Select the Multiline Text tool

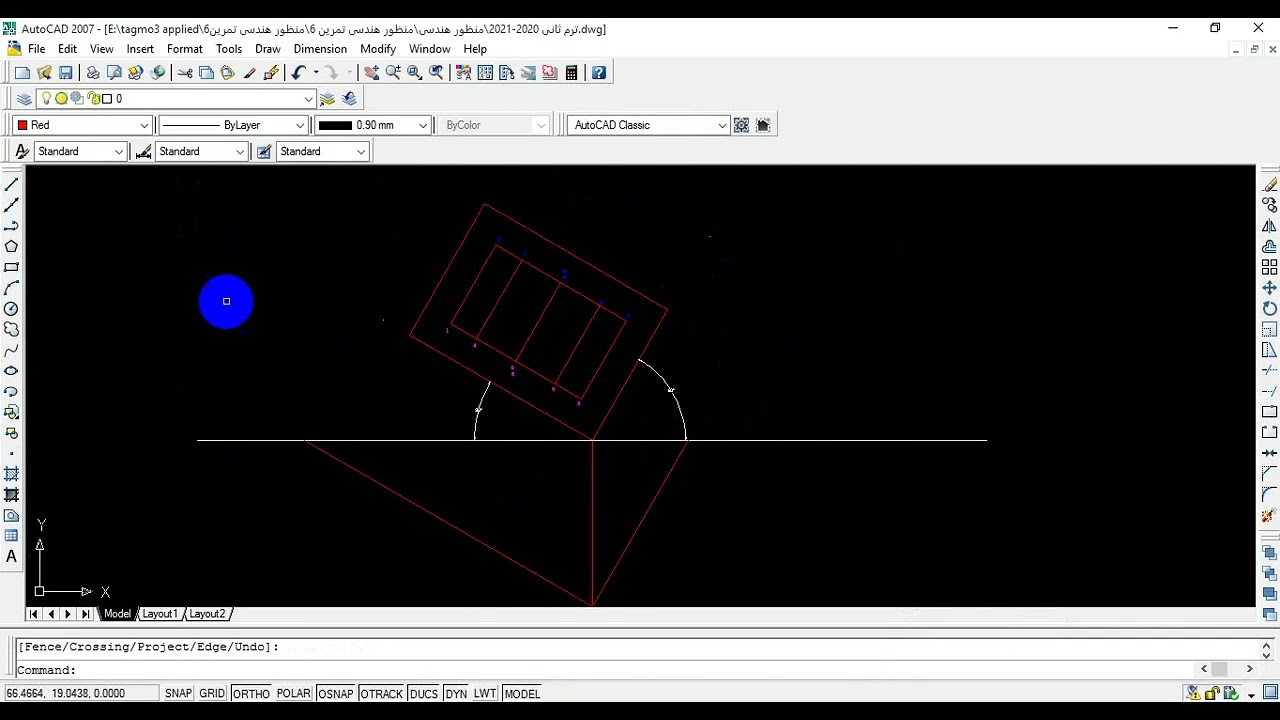[11, 557]
